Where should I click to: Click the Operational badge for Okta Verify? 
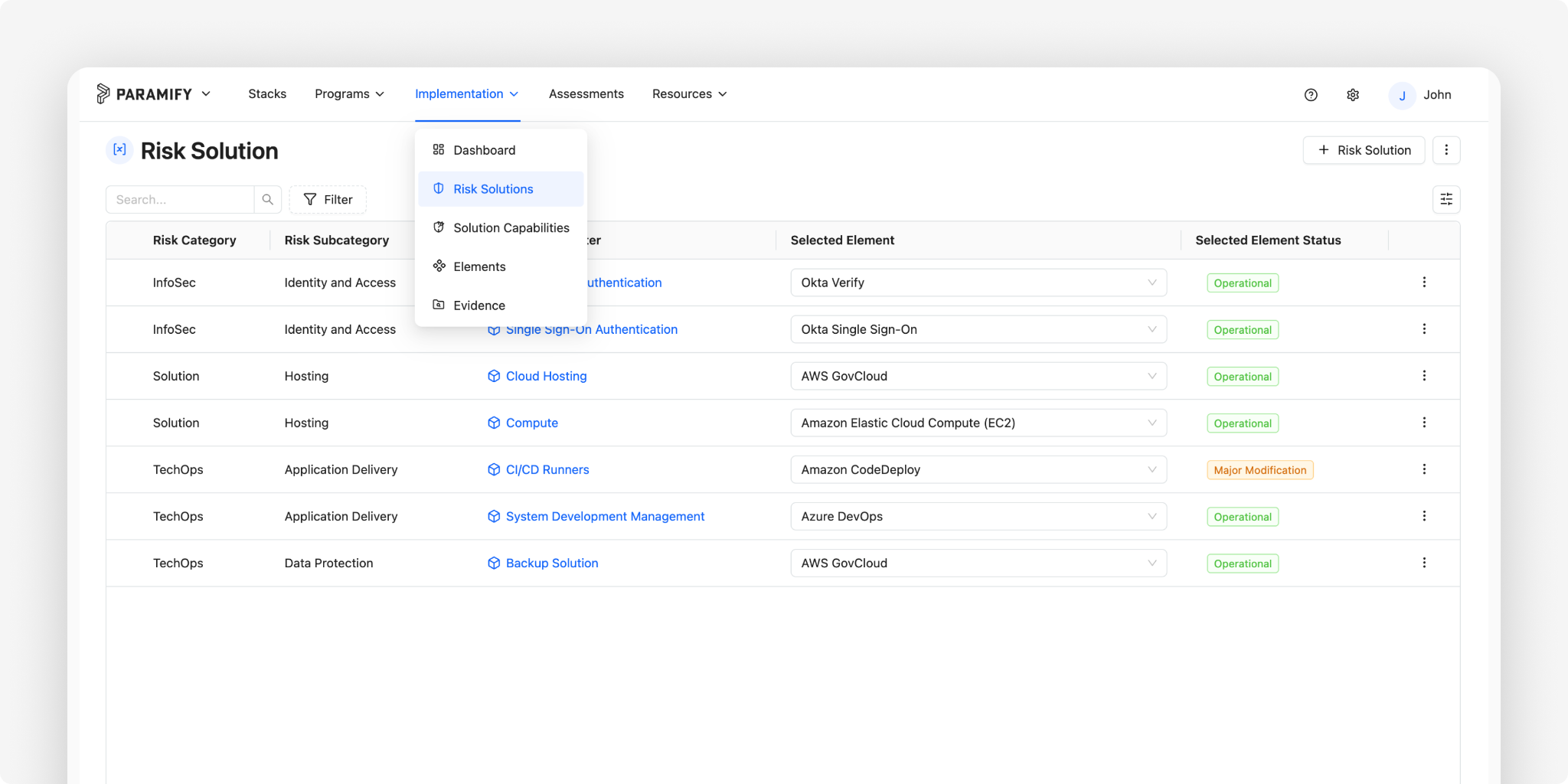coord(1243,283)
